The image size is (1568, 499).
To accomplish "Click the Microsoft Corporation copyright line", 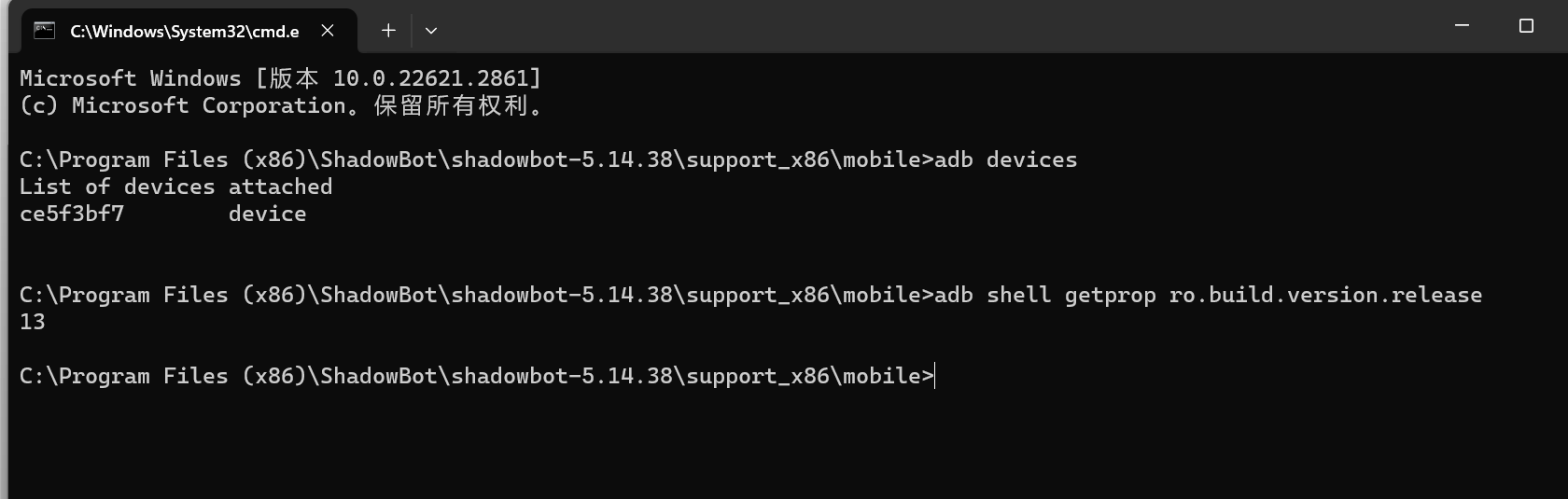I will [x=280, y=105].
